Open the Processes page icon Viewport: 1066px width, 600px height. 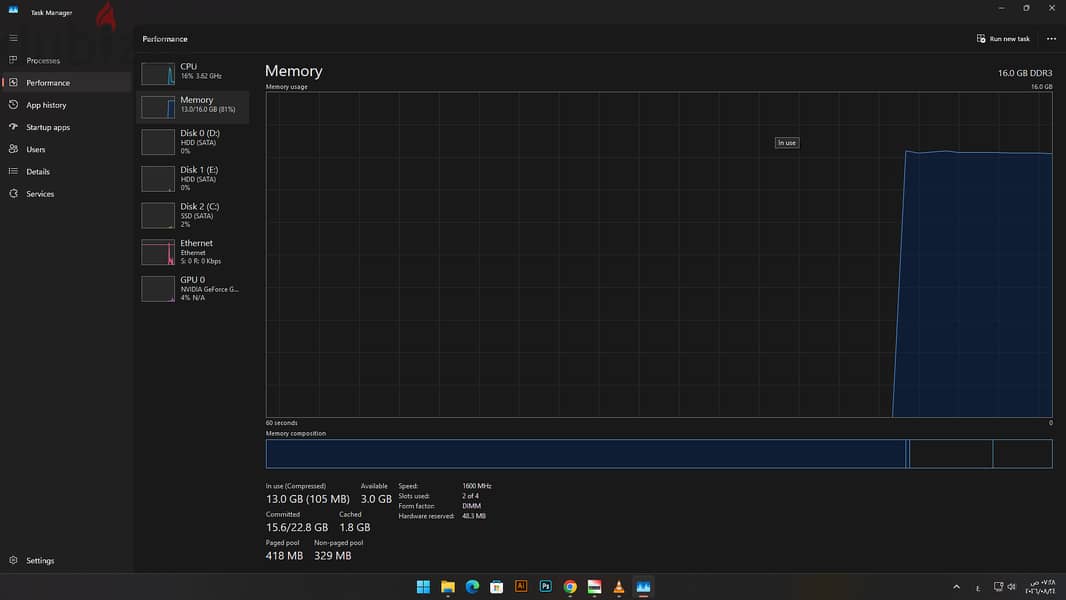coord(13,60)
